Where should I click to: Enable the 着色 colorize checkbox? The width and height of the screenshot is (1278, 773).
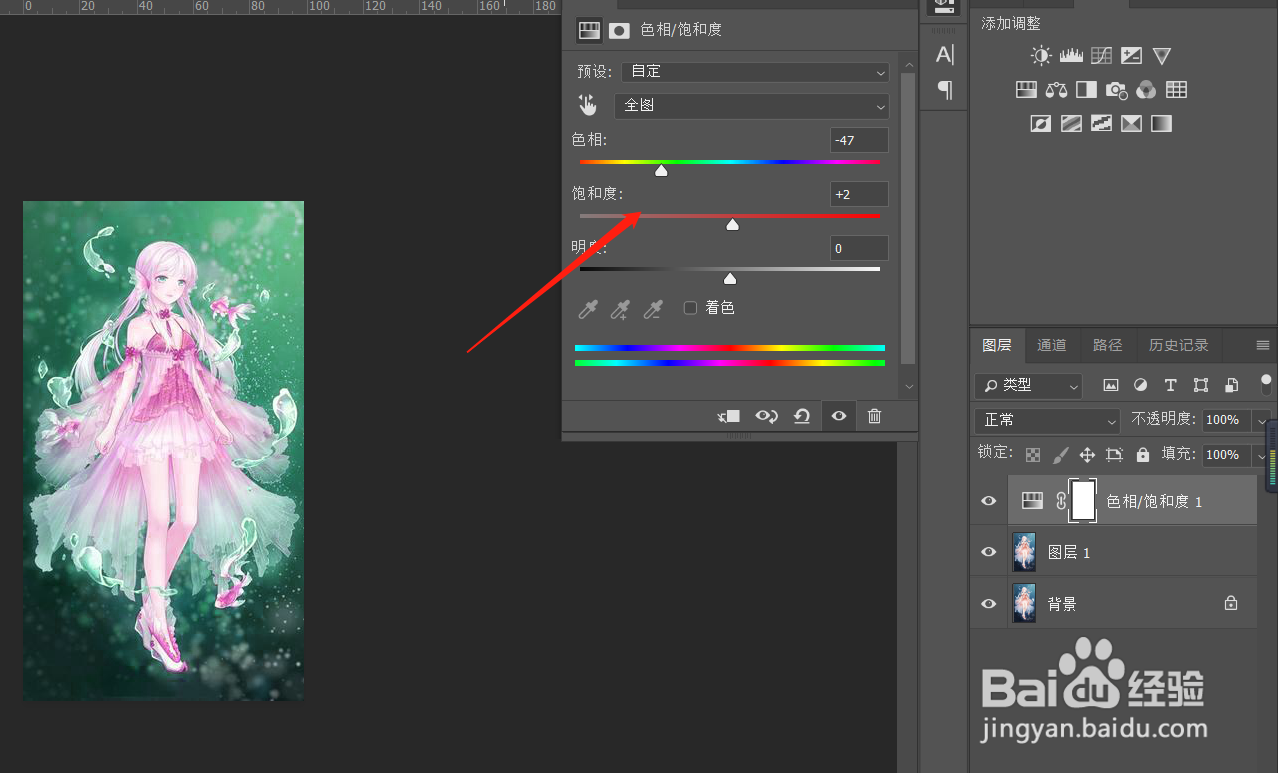tap(690, 308)
